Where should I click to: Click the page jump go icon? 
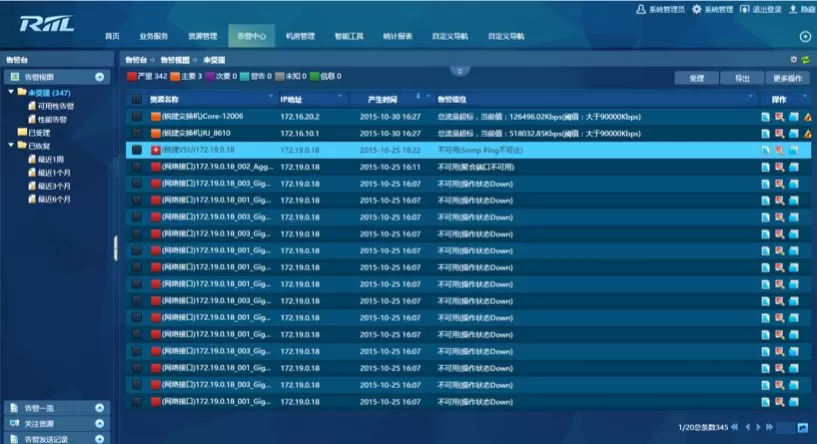coord(803,427)
